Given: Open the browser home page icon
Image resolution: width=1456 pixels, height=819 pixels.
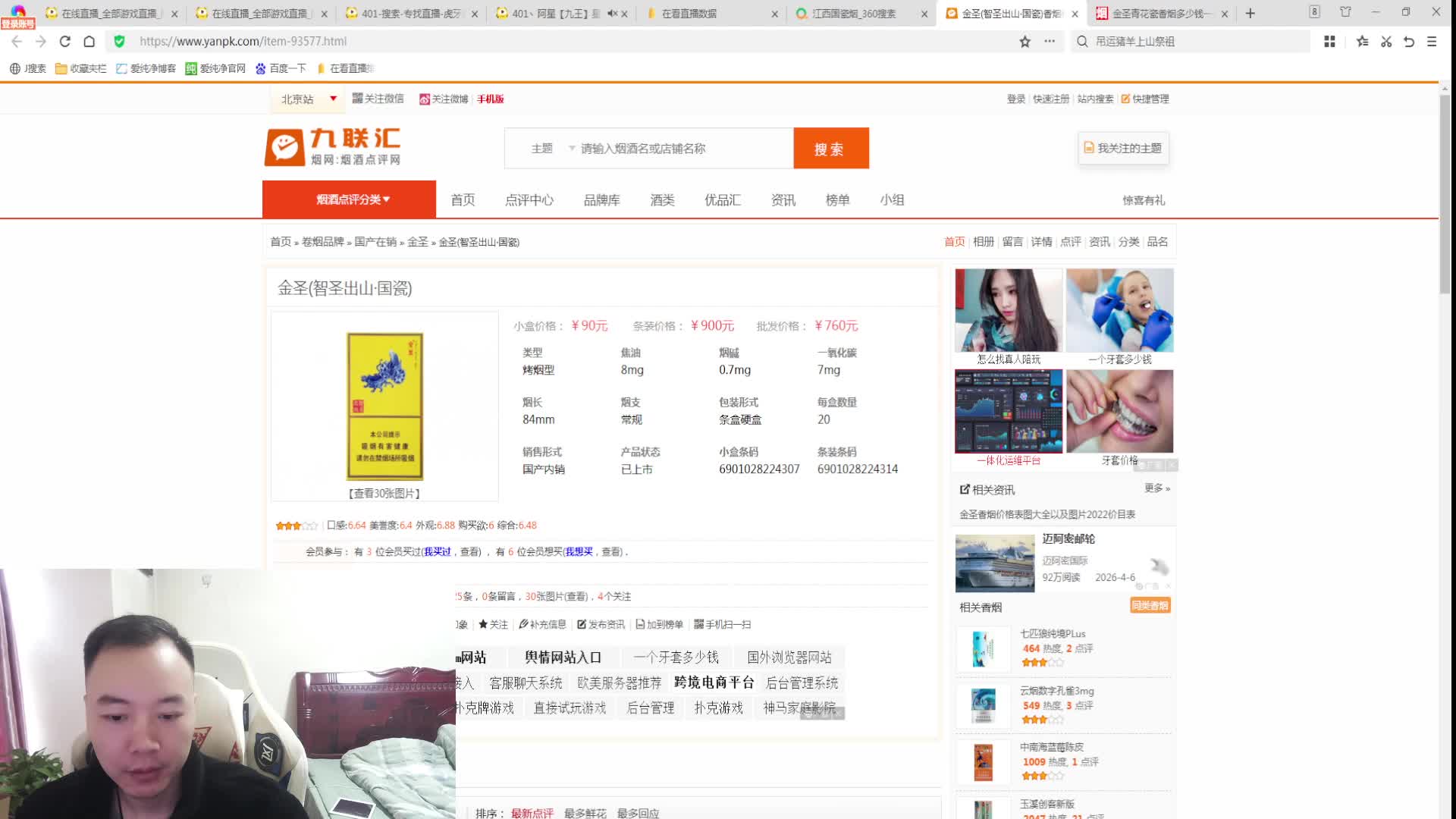Looking at the screenshot, I should pos(89,42).
